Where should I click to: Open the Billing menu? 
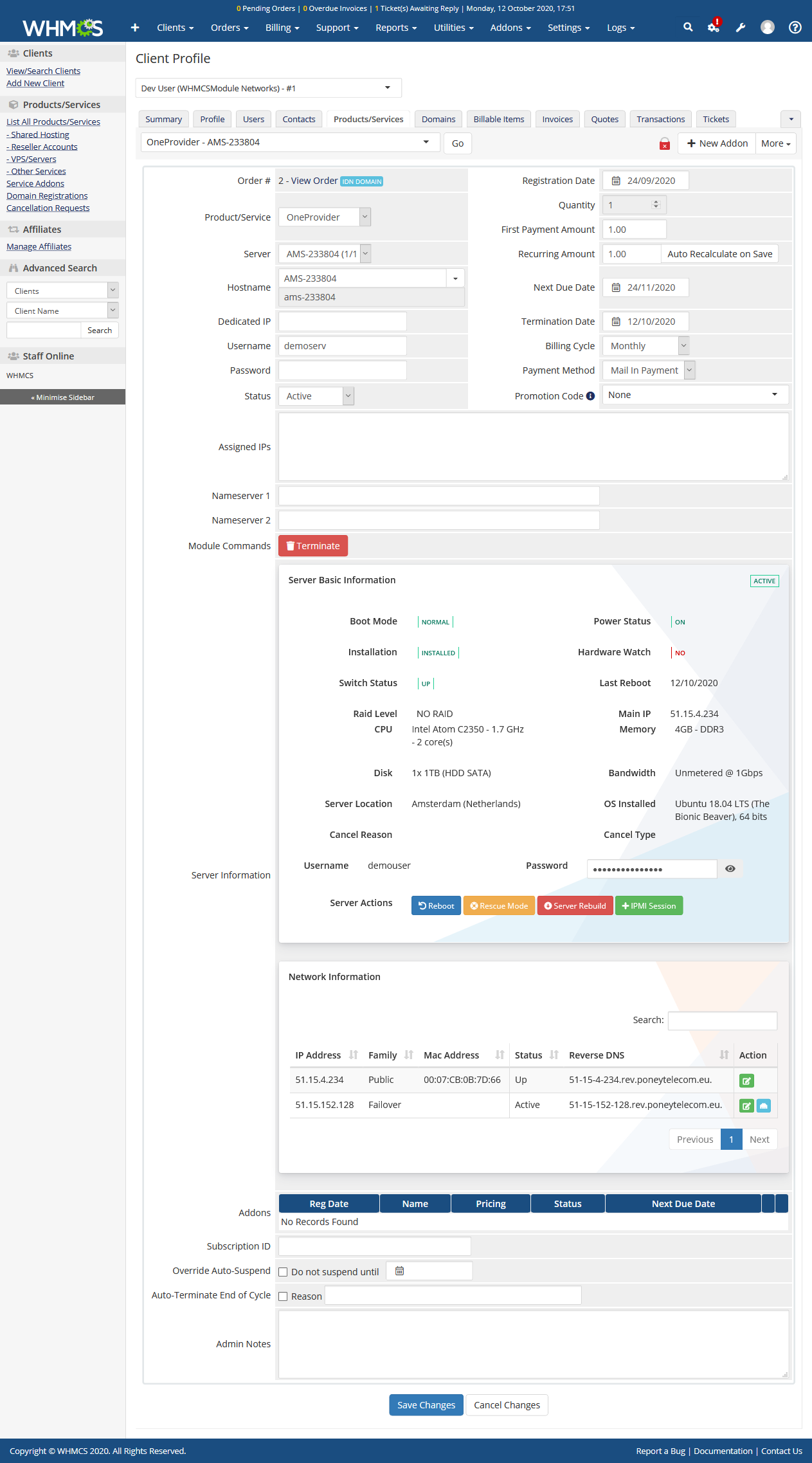282,28
